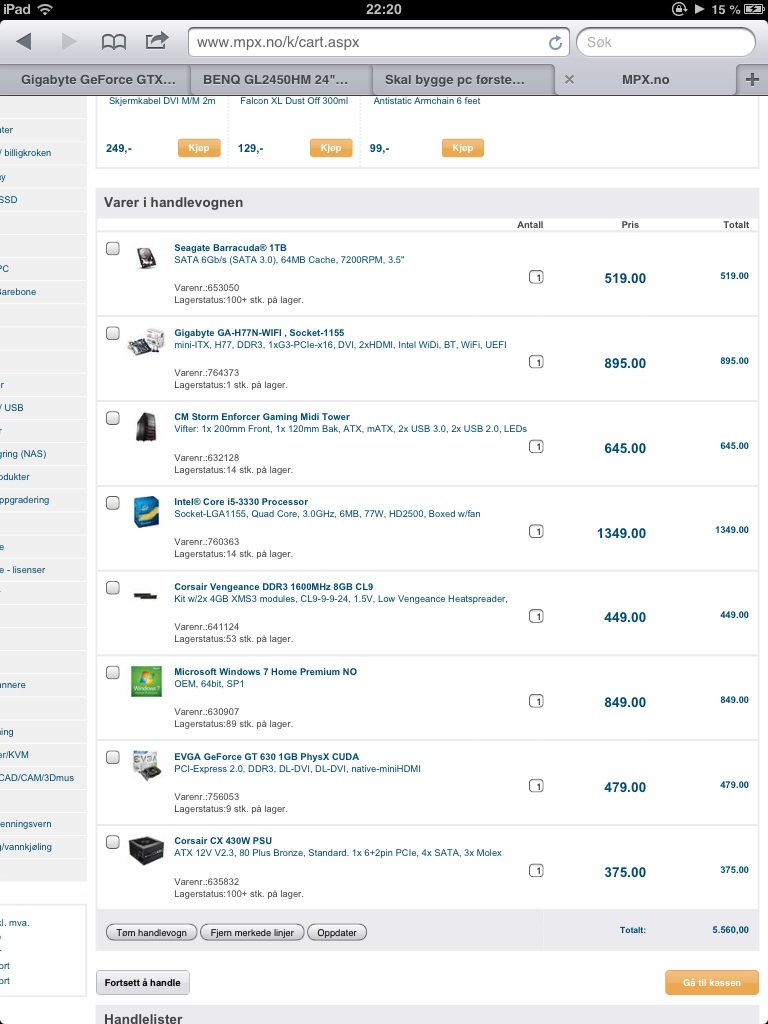
Task: Open the Skjermkabel DVI M/M 2m link
Action: click(162, 101)
